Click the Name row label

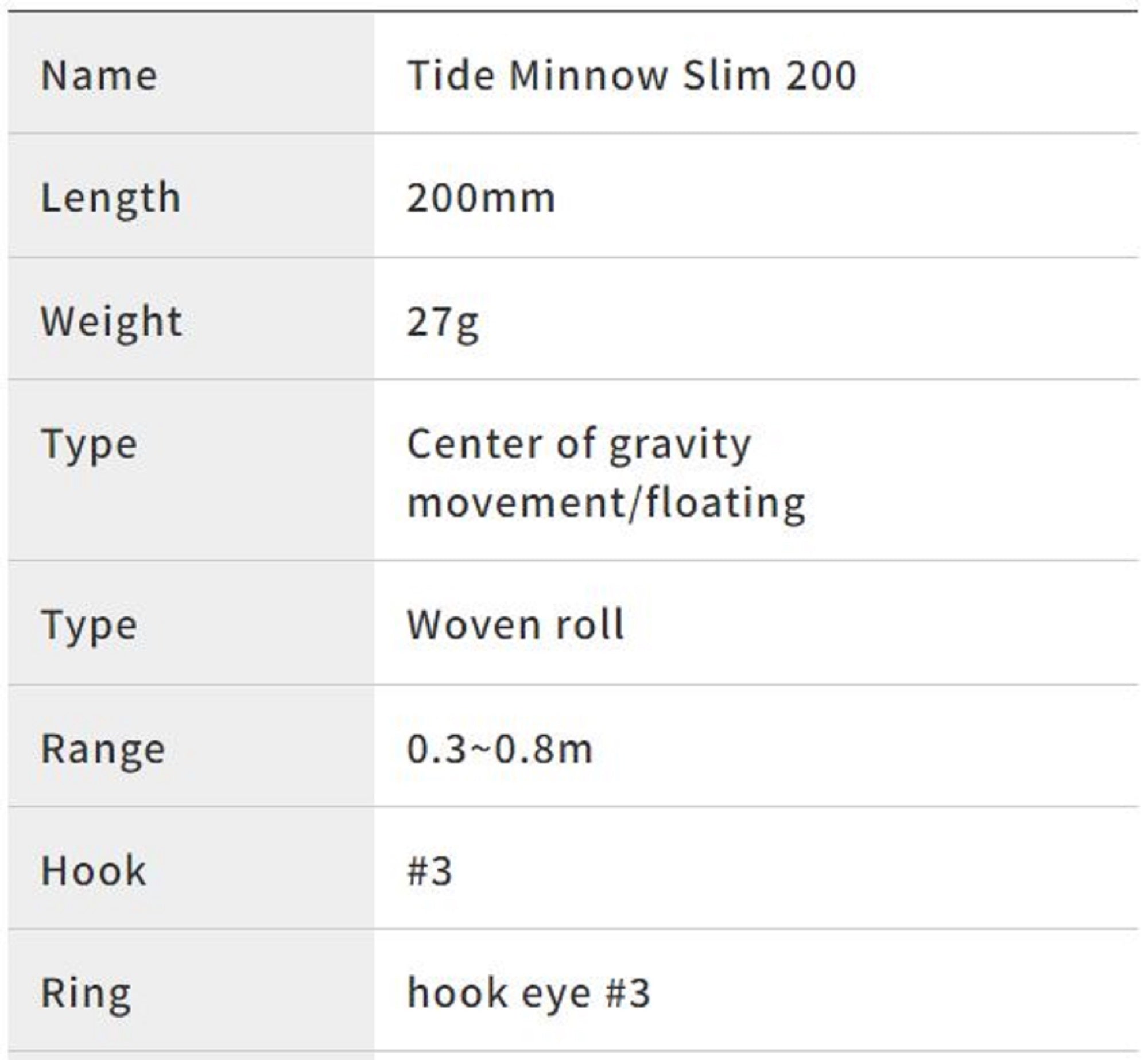99,76
